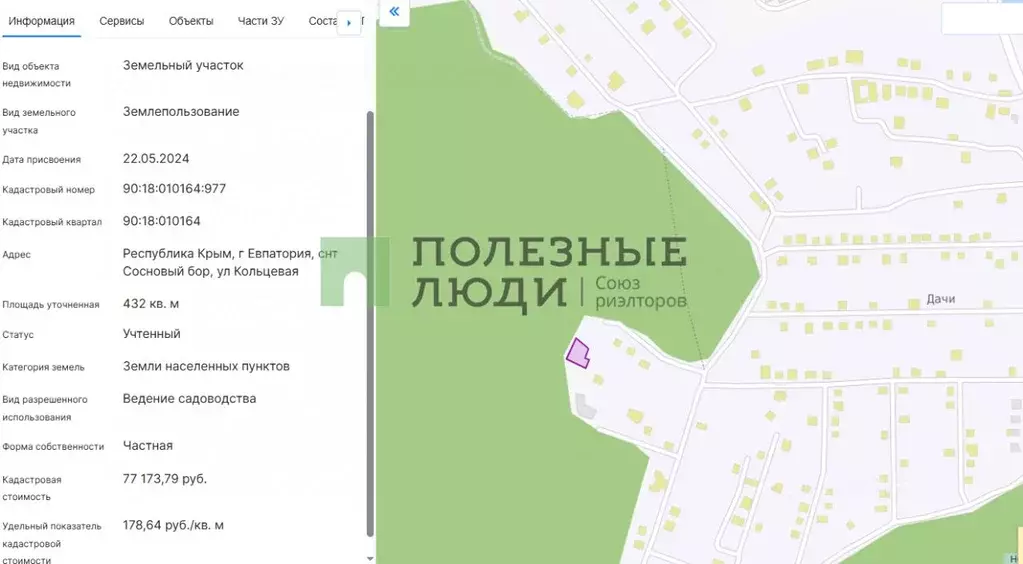This screenshot has height=564, width=1023.
Task: Click the 178,64 руб./кв. м value
Action: click(x=173, y=525)
